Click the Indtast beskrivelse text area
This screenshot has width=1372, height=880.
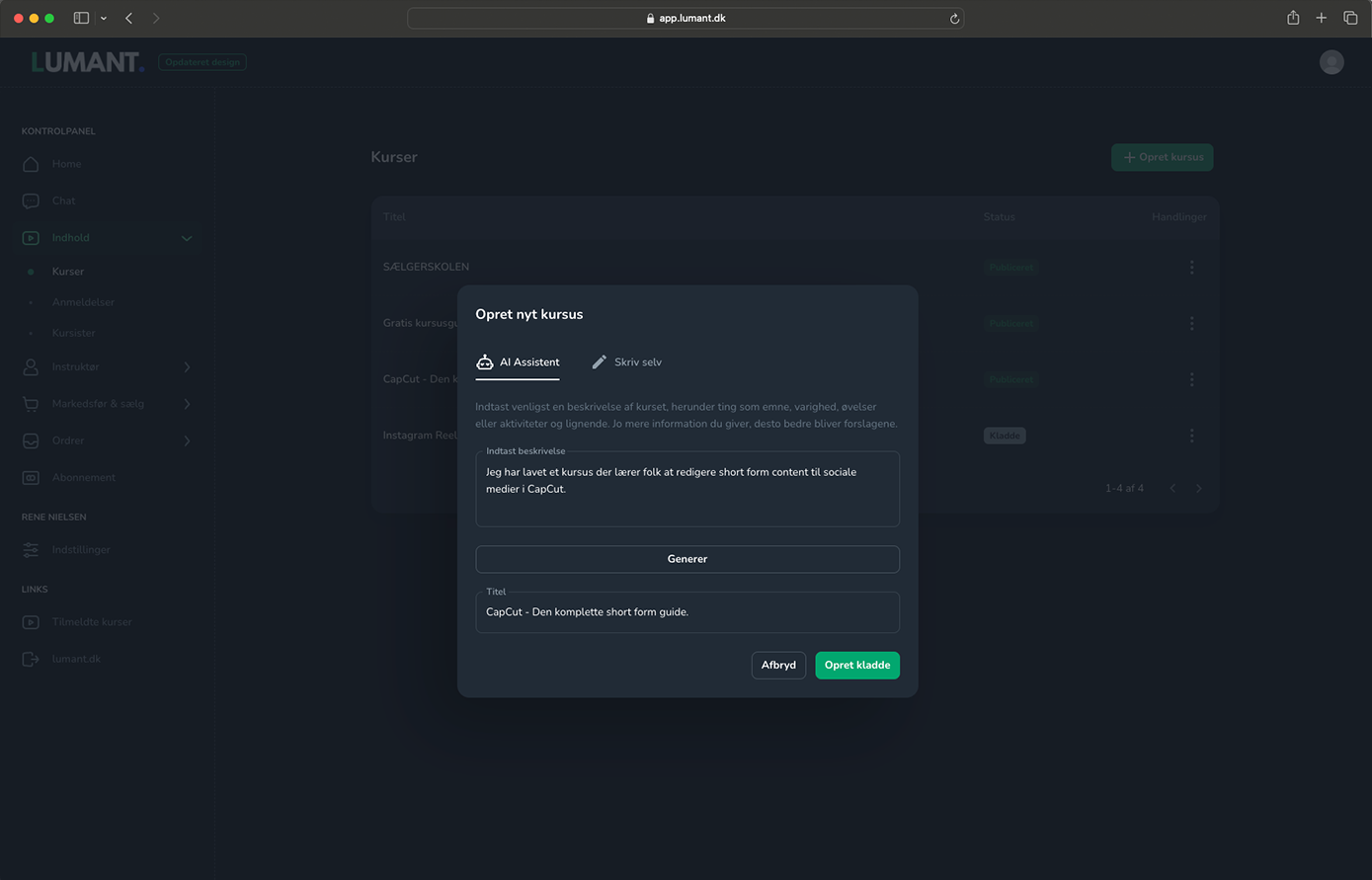point(687,489)
